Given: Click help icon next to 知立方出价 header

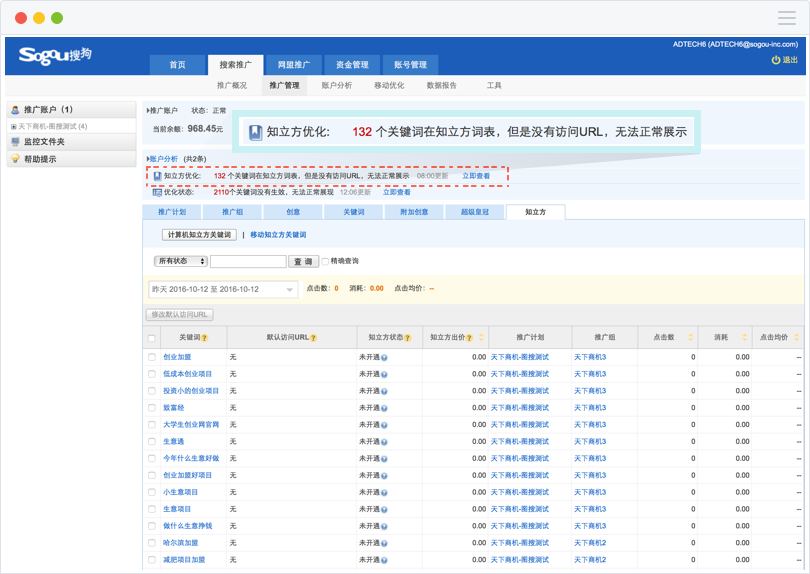Looking at the screenshot, I should [x=469, y=338].
